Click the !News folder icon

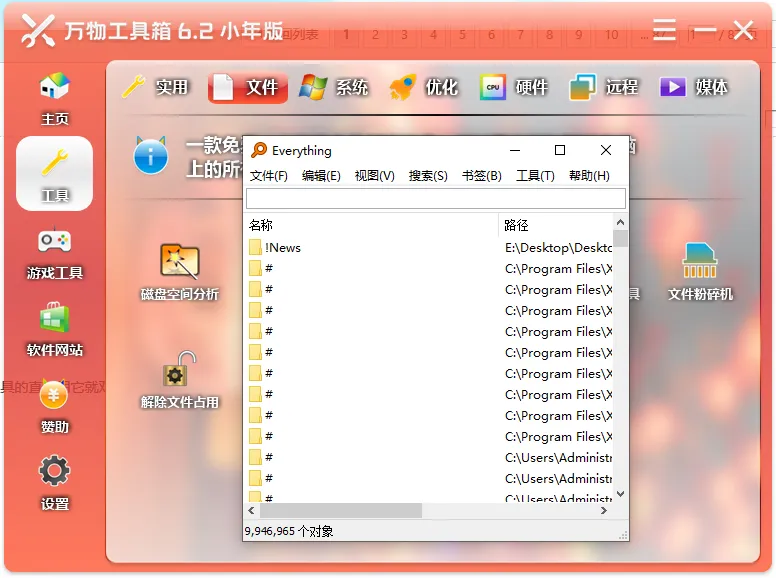pyautogui.click(x=255, y=247)
